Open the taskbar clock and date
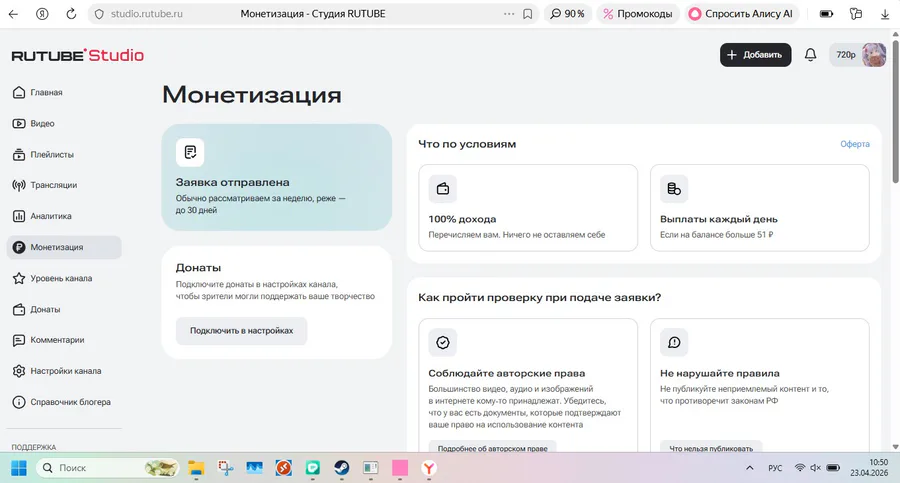The image size is (900, 483). (x=868, y=468)
